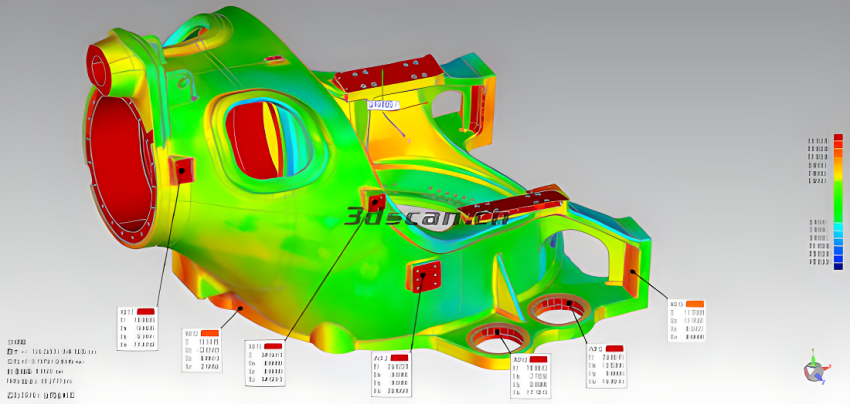The image size is (850, 404).
Task: Click the black point on the right orange bracket face
Action: point(632,271)
